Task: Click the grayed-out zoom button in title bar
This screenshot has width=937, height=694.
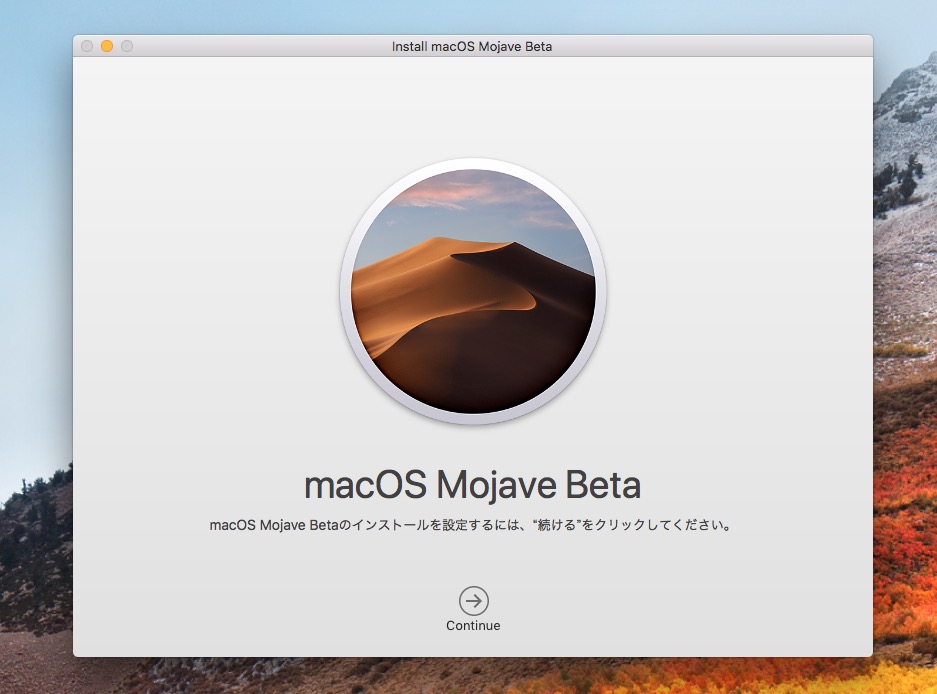Action: [127, 46]
